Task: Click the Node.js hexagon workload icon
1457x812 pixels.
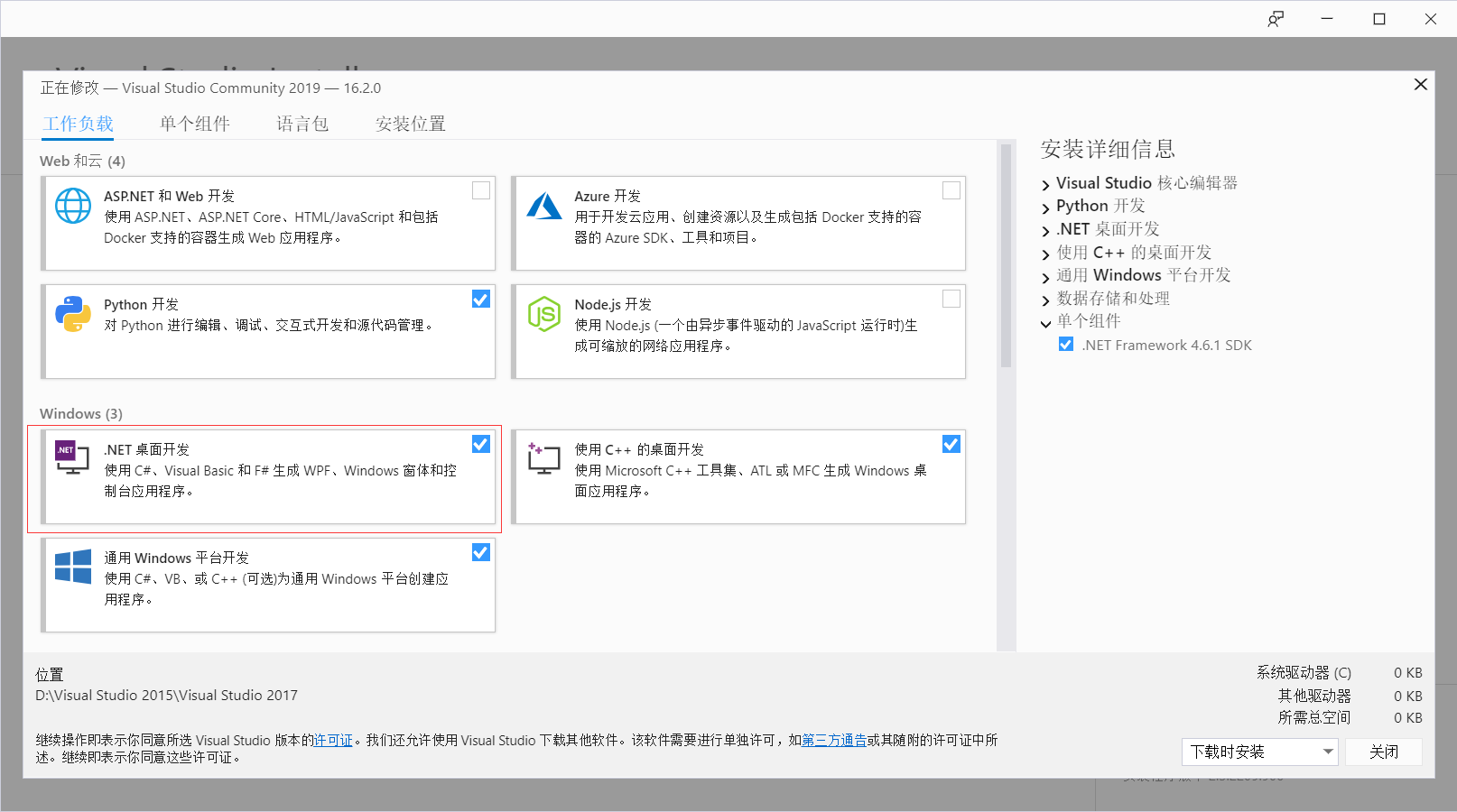Action: pyautogui.click(x=544, y=314)
